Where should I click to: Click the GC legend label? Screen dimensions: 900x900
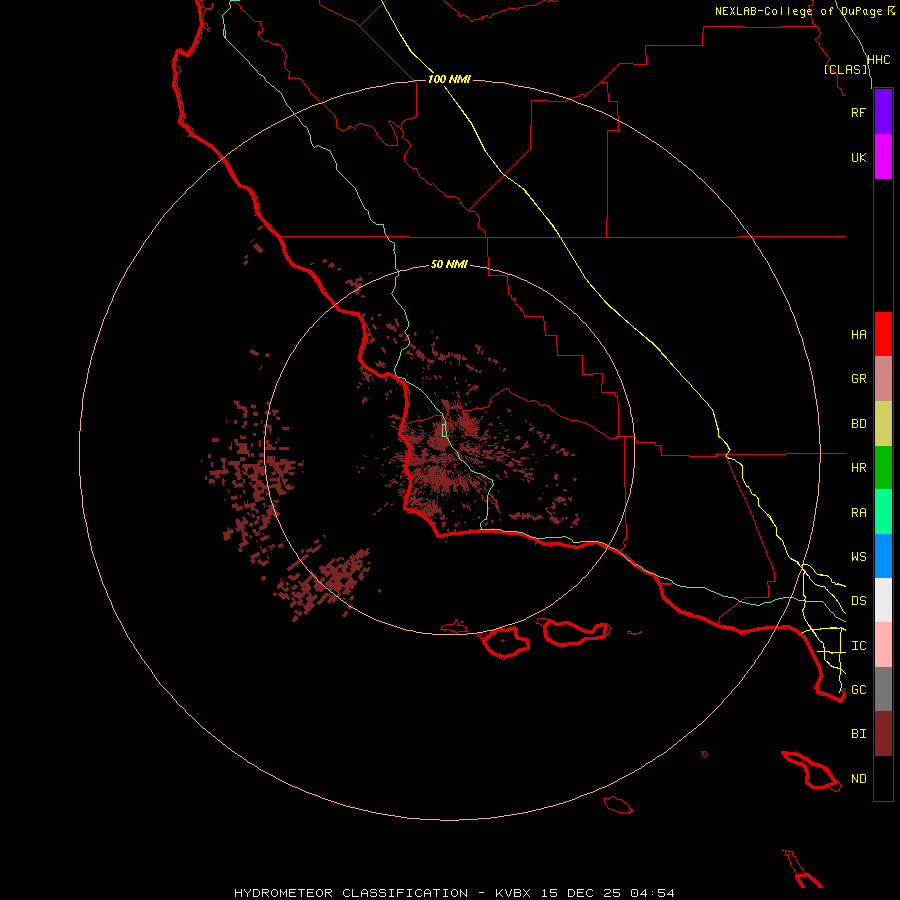[858, 690]
